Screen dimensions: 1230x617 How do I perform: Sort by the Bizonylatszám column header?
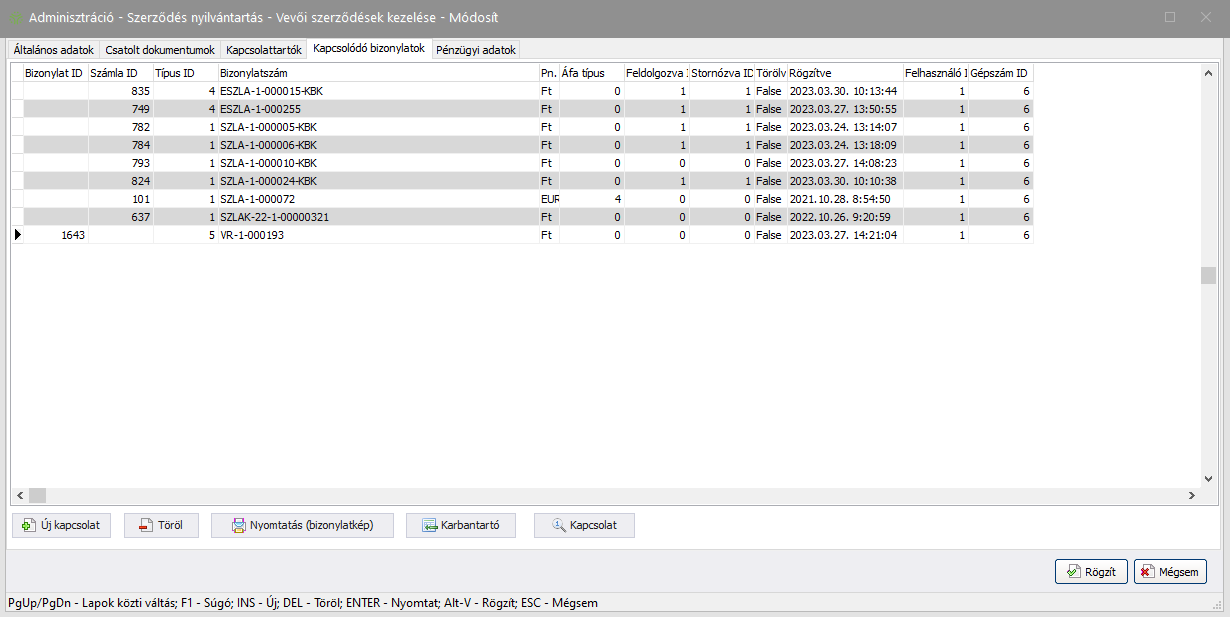376,73
